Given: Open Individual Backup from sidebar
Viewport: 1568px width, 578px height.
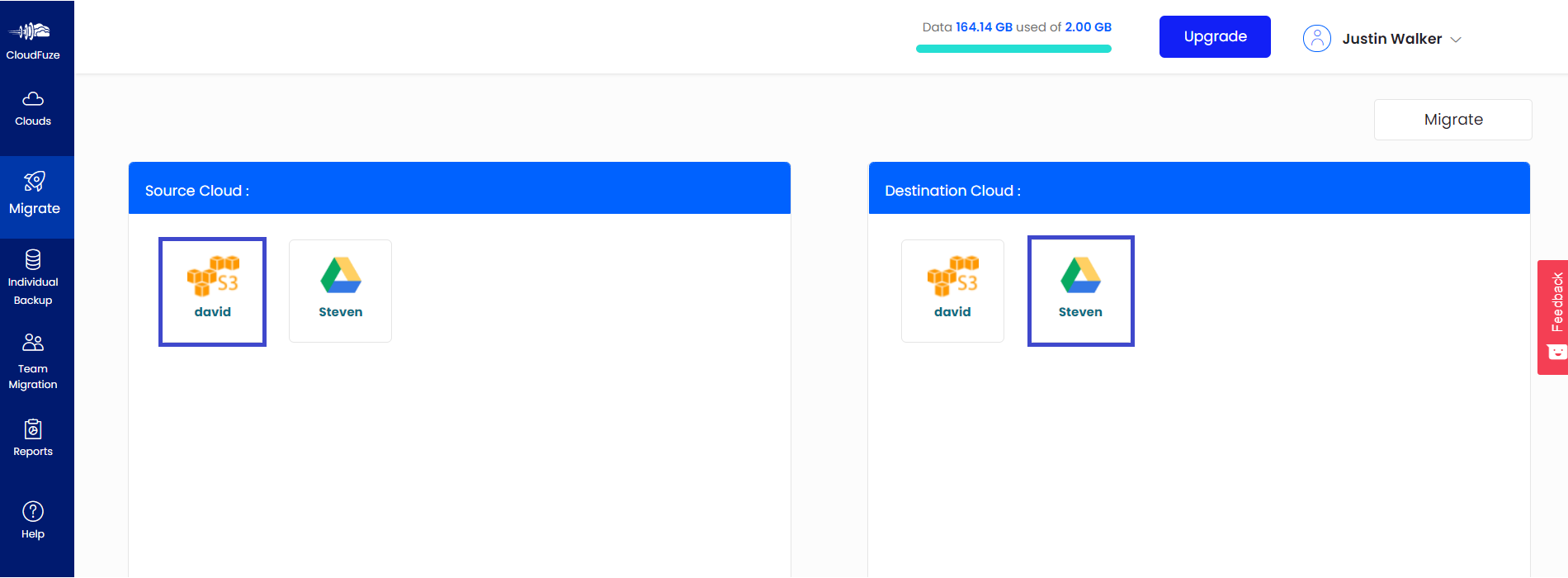Looking at the screenshot, I should point(33,278).
